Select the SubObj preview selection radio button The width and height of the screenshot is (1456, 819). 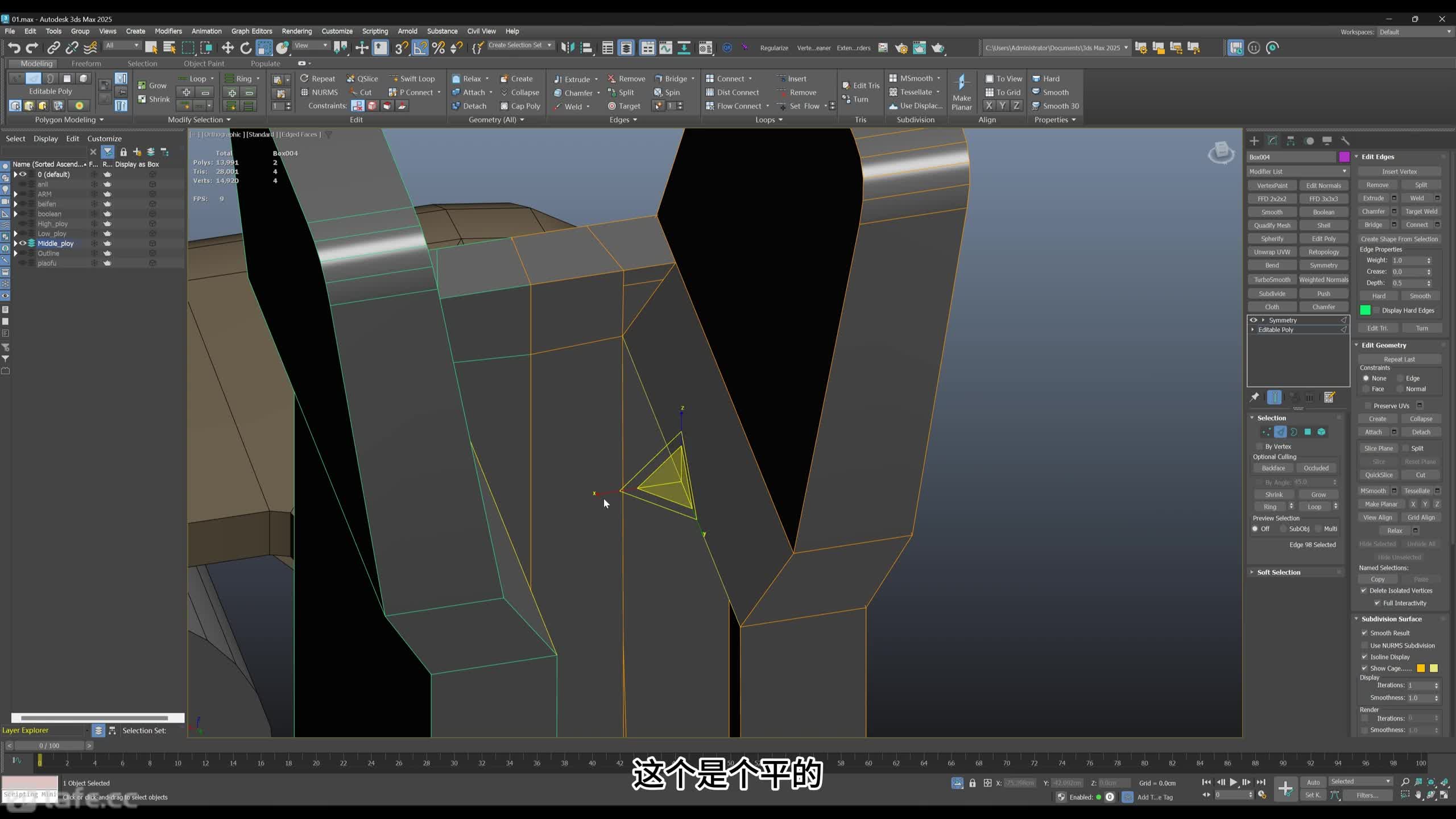point(1283,529)
